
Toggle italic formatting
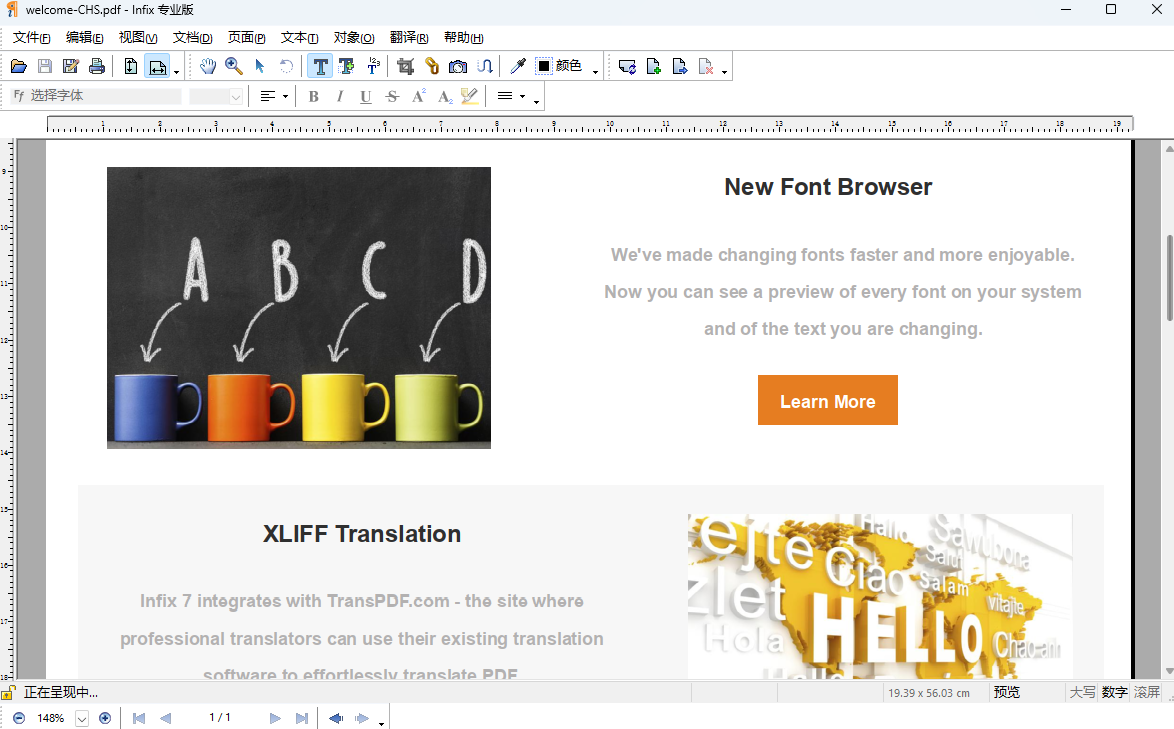coord(339,96)
